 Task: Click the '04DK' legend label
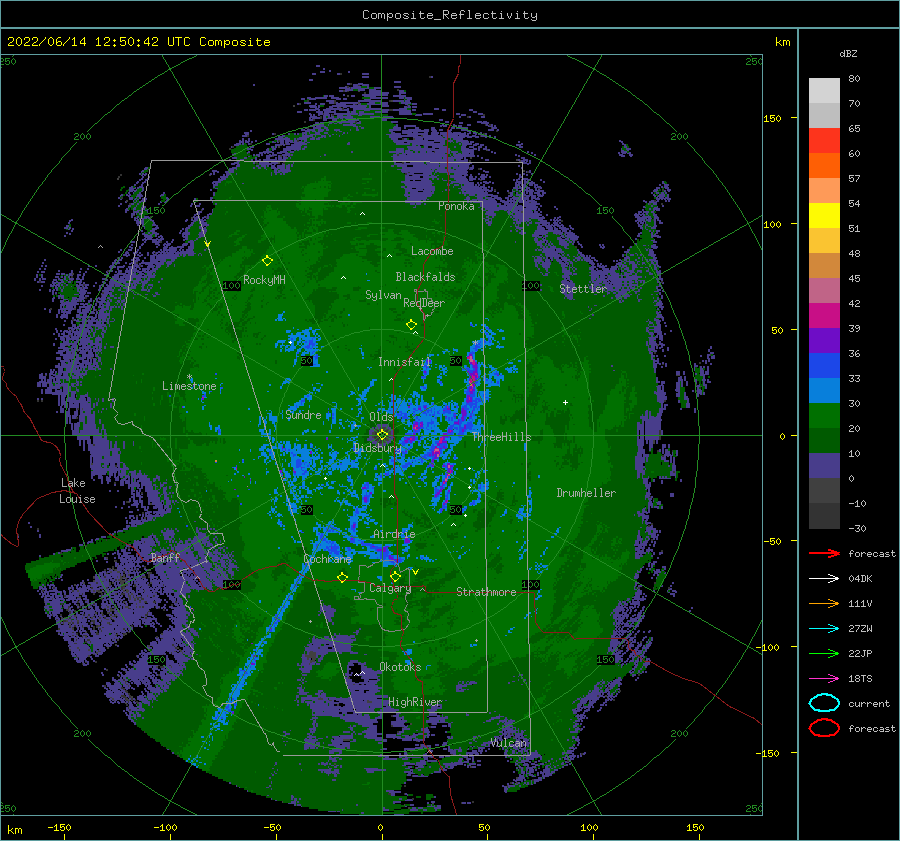click(x=860, y=578)
